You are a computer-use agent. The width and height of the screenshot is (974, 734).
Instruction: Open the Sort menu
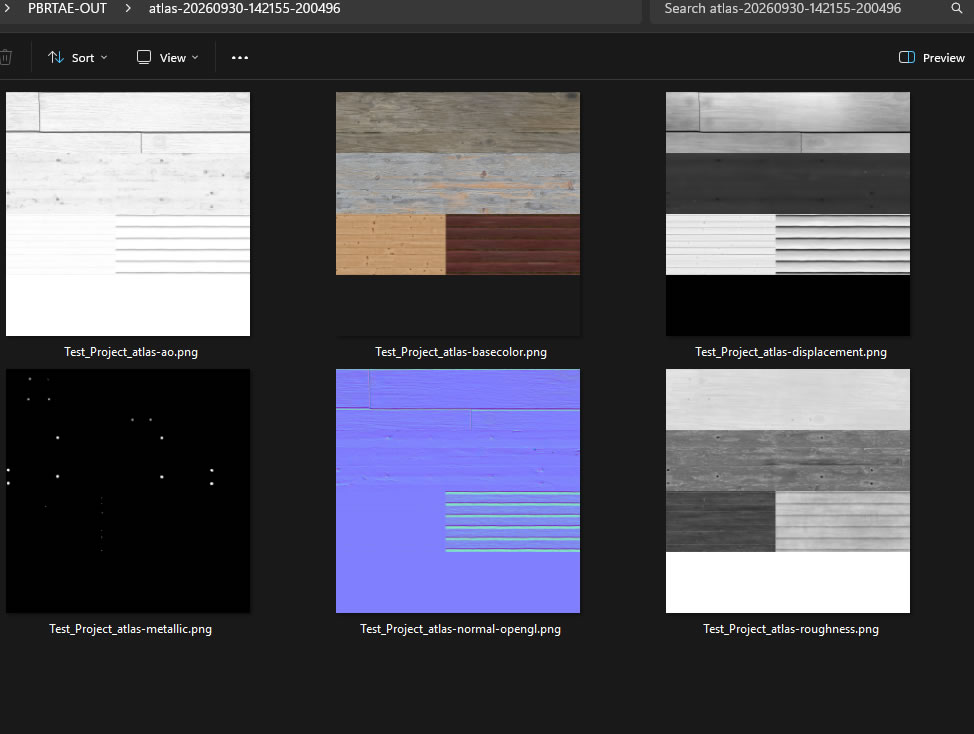[78, 58]
